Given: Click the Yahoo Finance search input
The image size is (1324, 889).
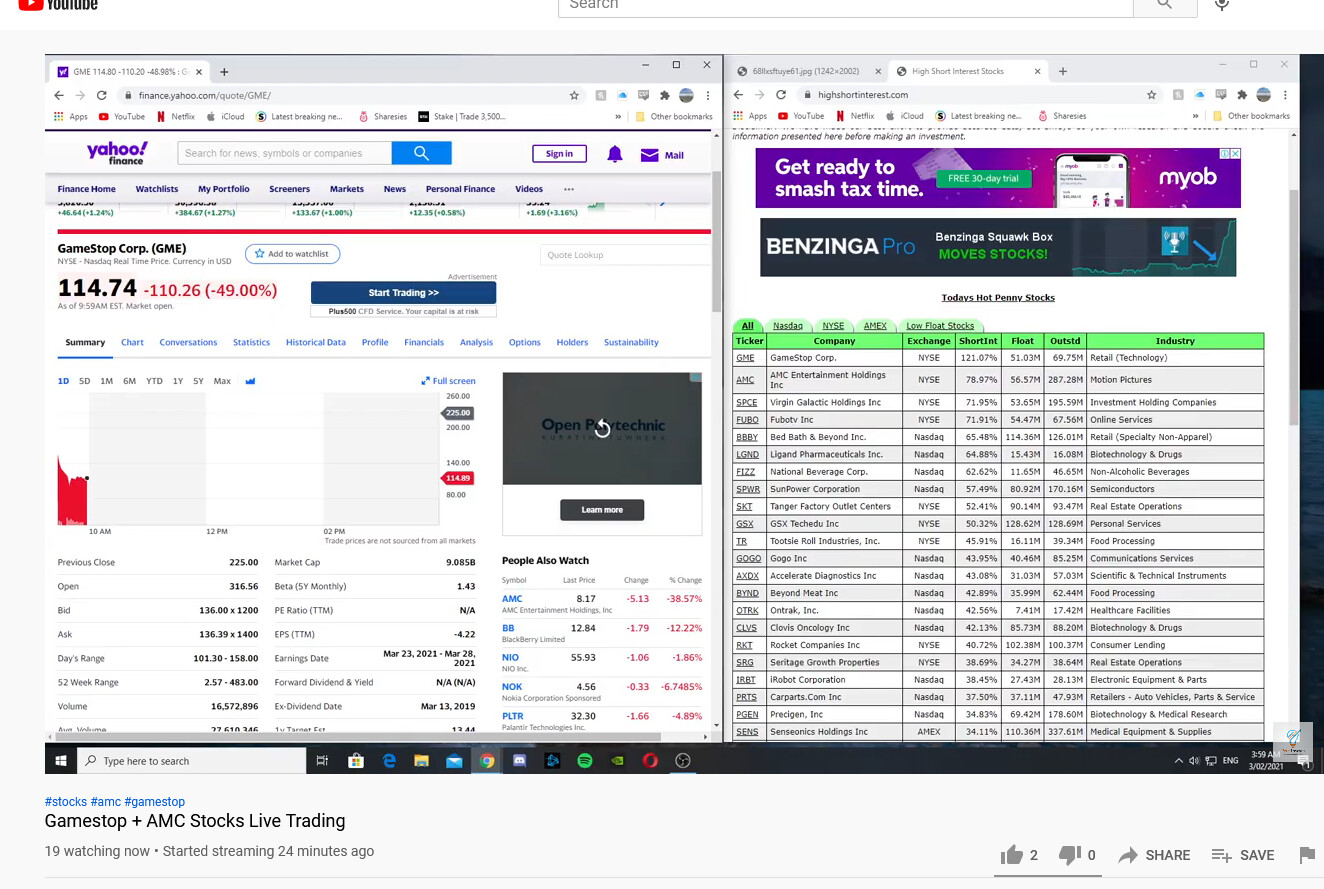Looking at the screenshot, I should (x=285, y=153).
